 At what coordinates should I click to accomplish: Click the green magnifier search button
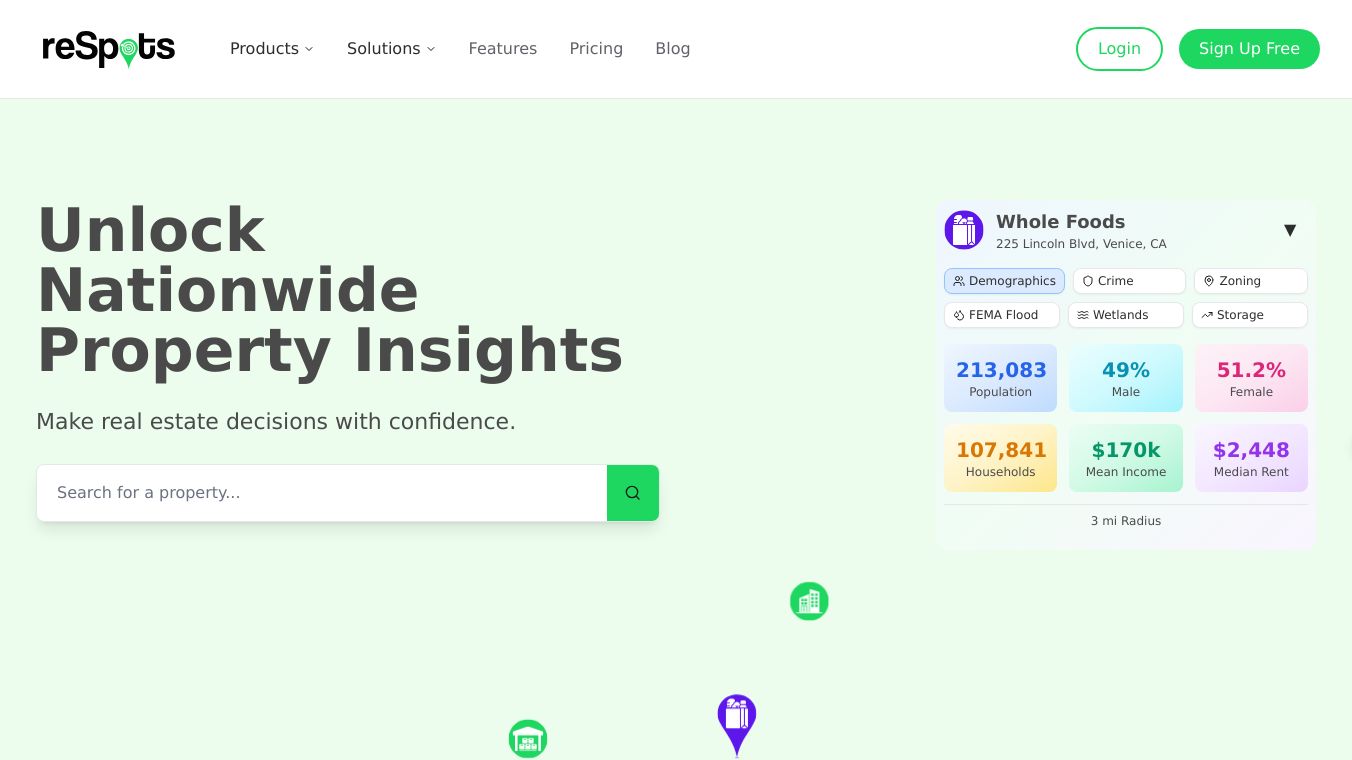[633, 493]
